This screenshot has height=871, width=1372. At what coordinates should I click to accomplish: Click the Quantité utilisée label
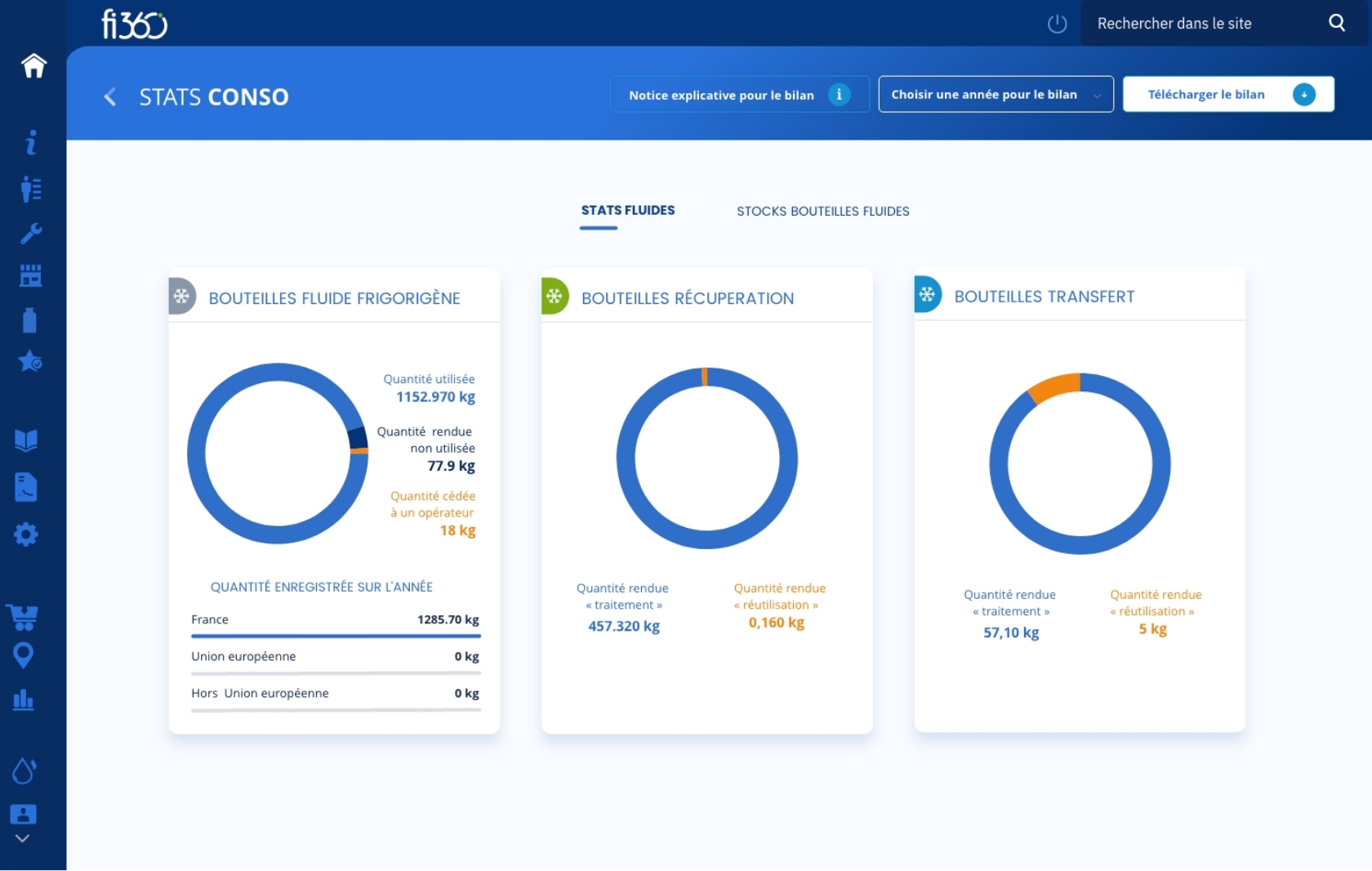tap(429, 379)
